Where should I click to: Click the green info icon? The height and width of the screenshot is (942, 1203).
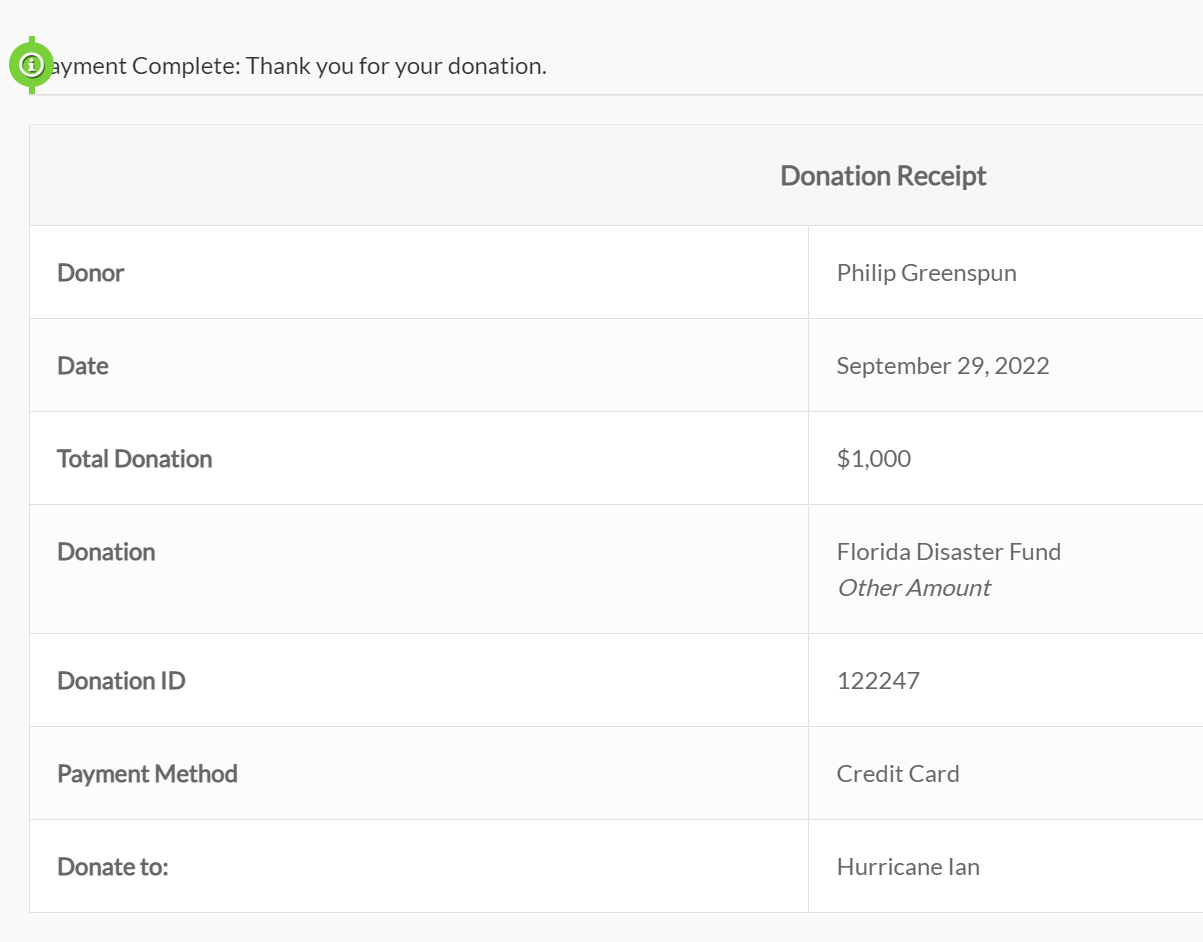[31, 65]
